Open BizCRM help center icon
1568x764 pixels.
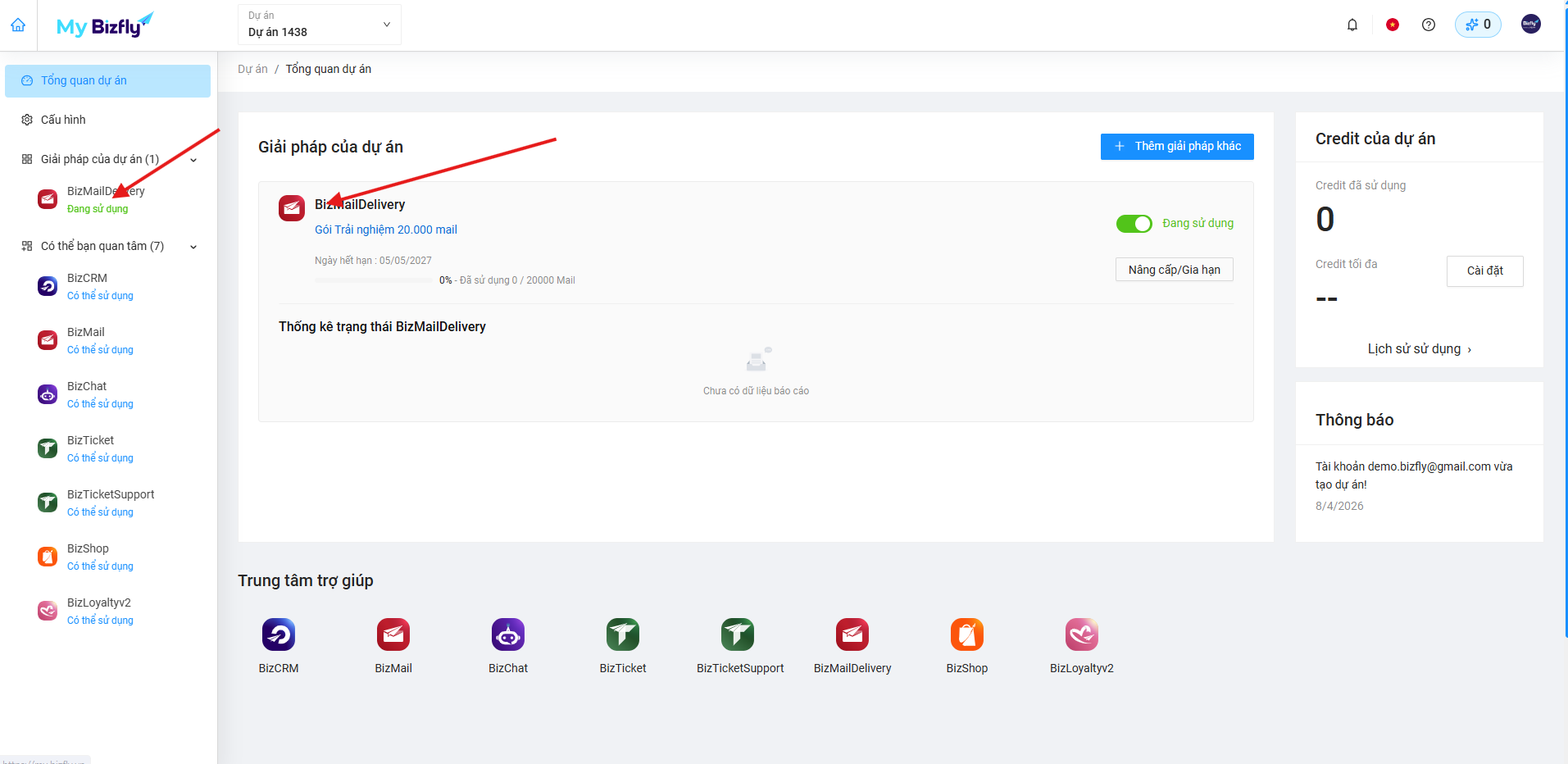click(x=279, y=634)
